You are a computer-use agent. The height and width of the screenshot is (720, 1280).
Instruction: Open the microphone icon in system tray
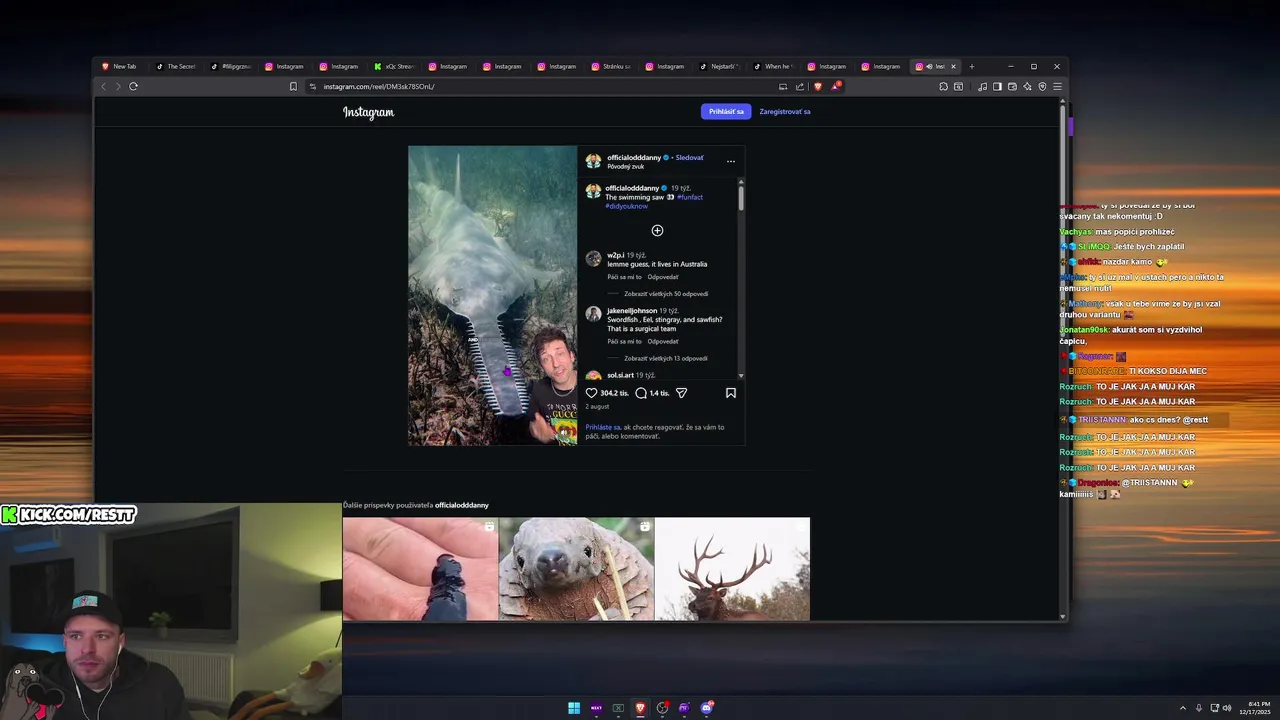coord(1199,708)
